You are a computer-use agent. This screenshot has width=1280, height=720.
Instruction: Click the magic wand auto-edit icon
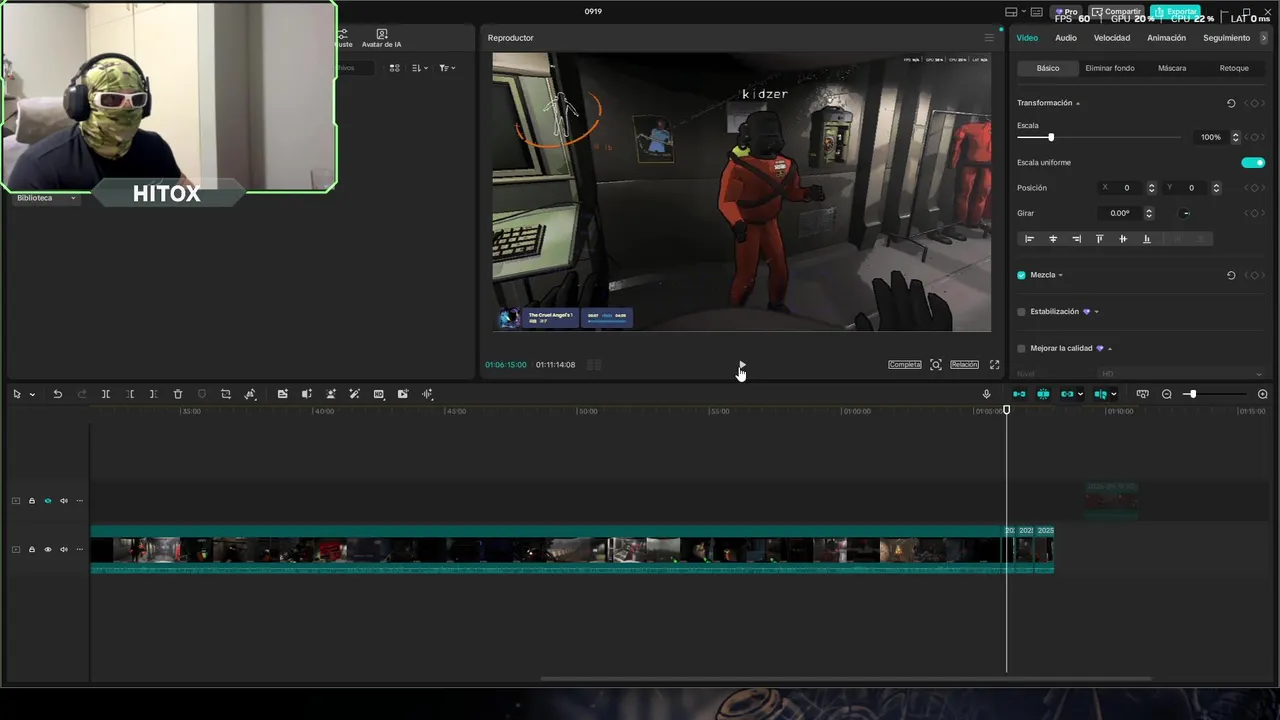pyautogui.click(x=354, y=394)
